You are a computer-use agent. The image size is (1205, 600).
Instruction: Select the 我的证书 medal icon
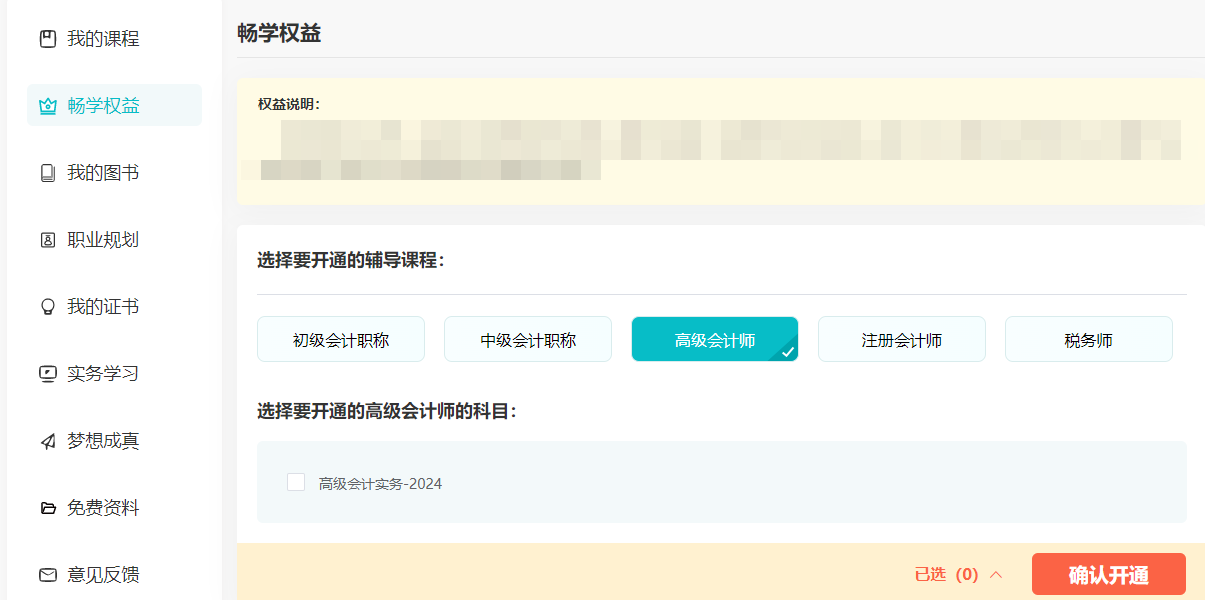[46, 306]
